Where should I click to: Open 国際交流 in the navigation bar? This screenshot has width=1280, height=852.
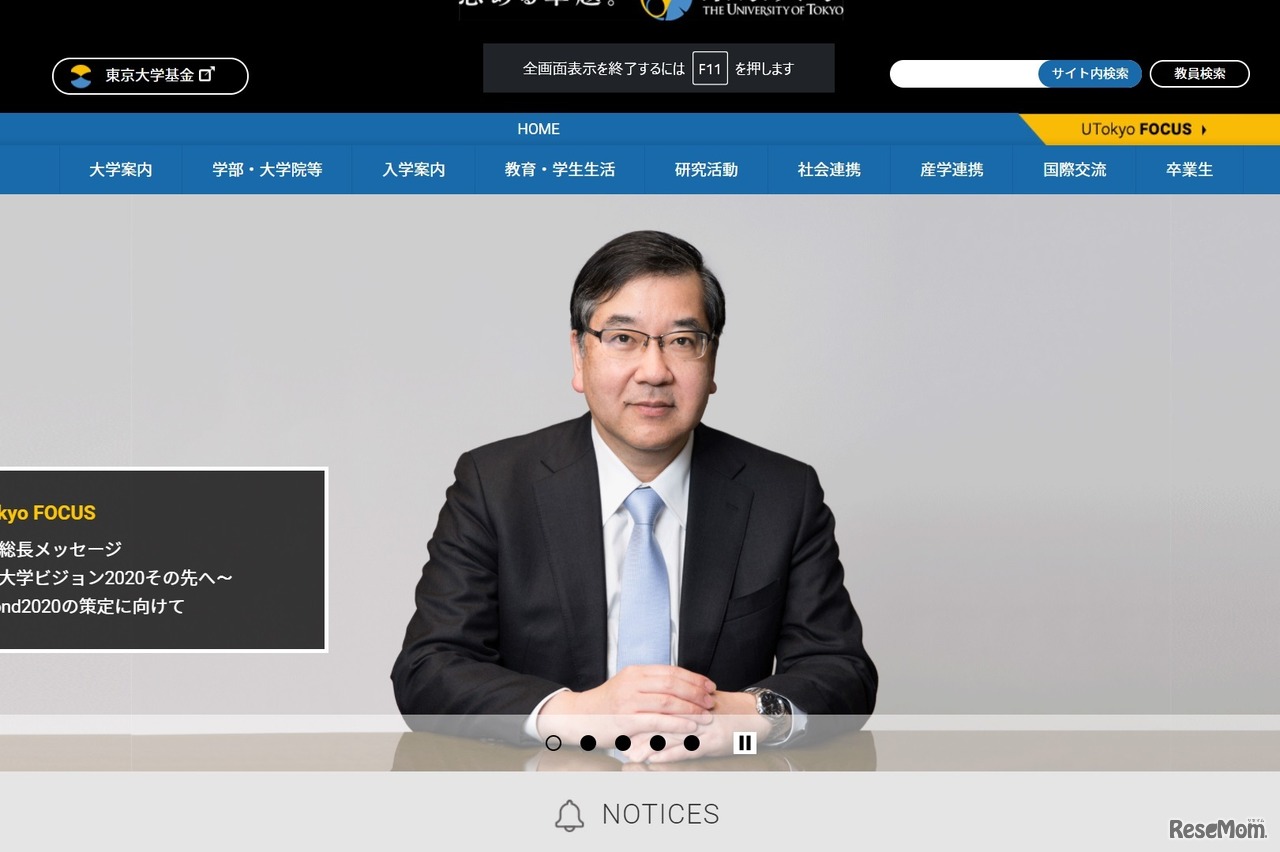(x=1075, y=170)
